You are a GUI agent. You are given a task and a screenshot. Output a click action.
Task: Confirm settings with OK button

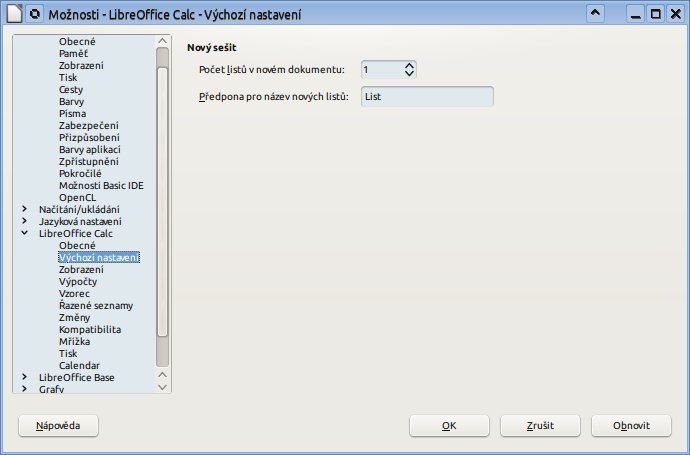tap(449, 426)
